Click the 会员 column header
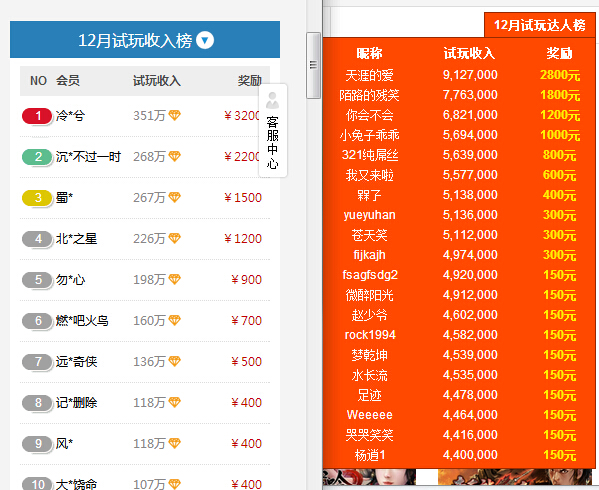This screenshot has height=490, width=599. point(68,81)
